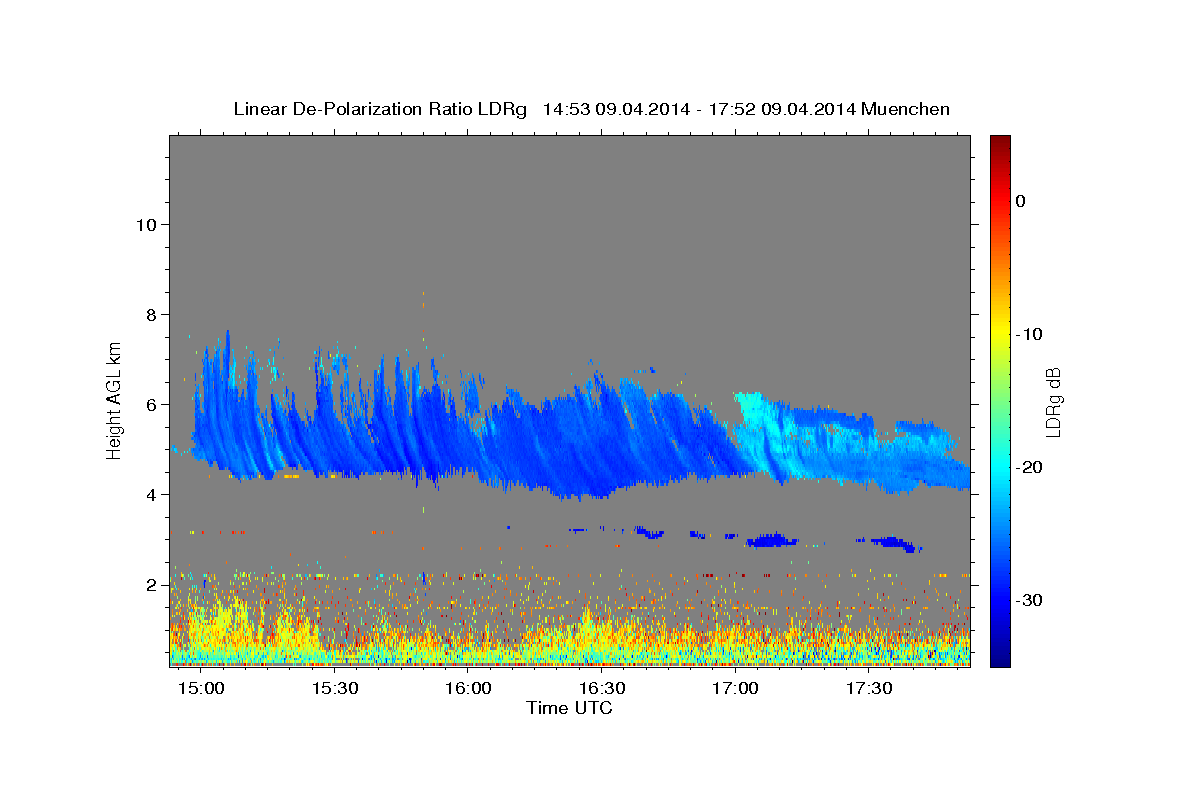Click the colorbar value 0
Viewport: 1200px width, 800px height.
click(1020, 201)
